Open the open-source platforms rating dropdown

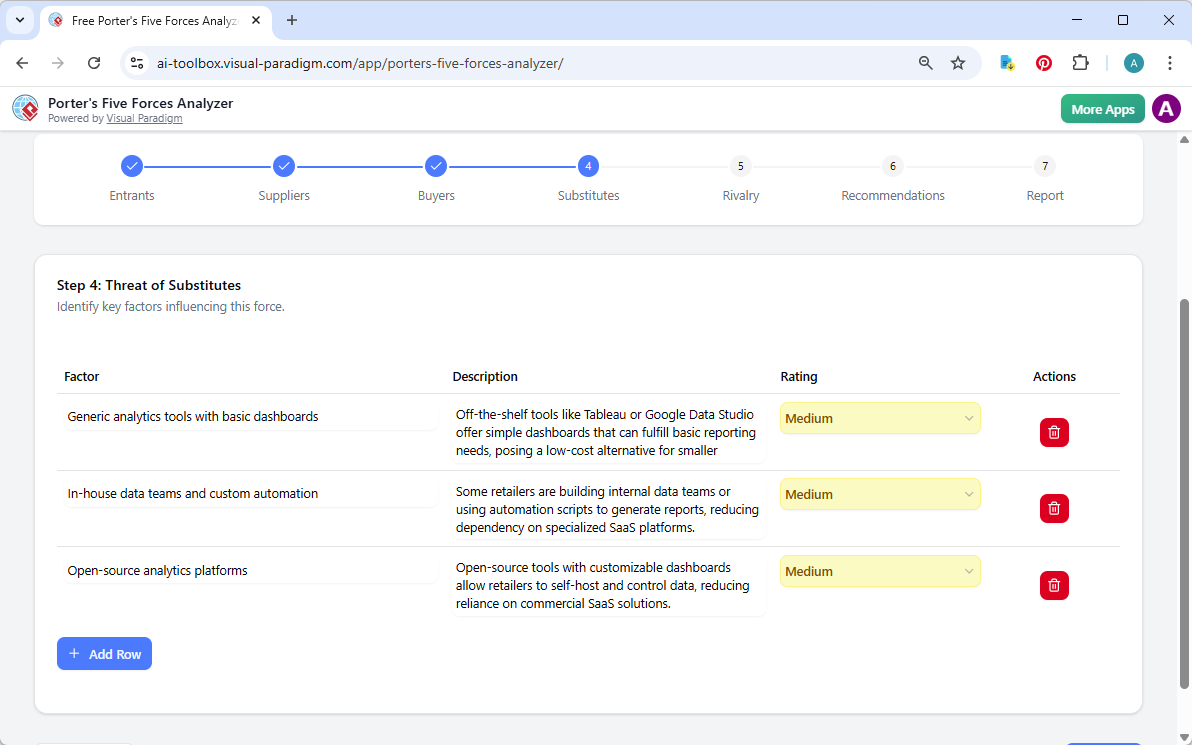click(879, 571)
